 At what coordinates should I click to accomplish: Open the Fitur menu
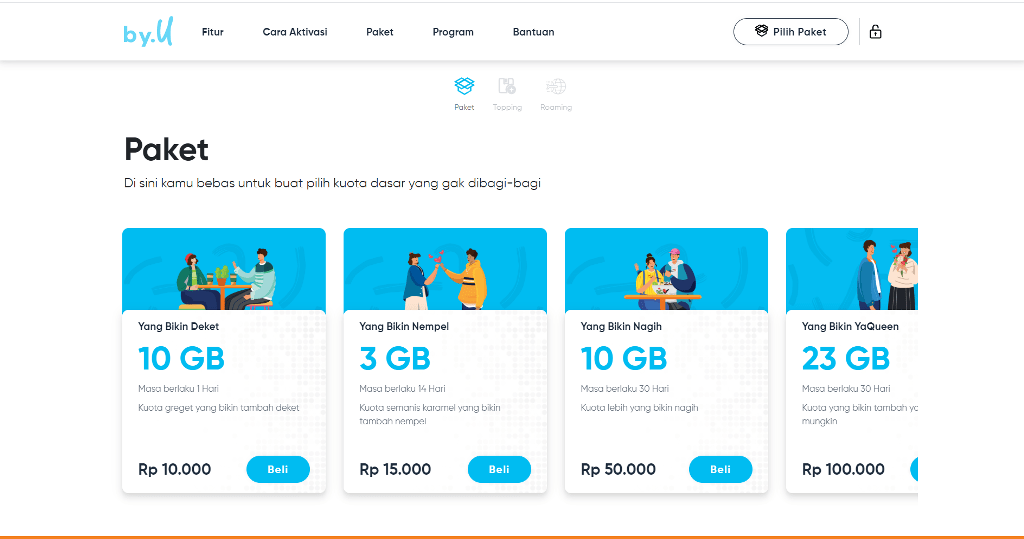[213, 32]
